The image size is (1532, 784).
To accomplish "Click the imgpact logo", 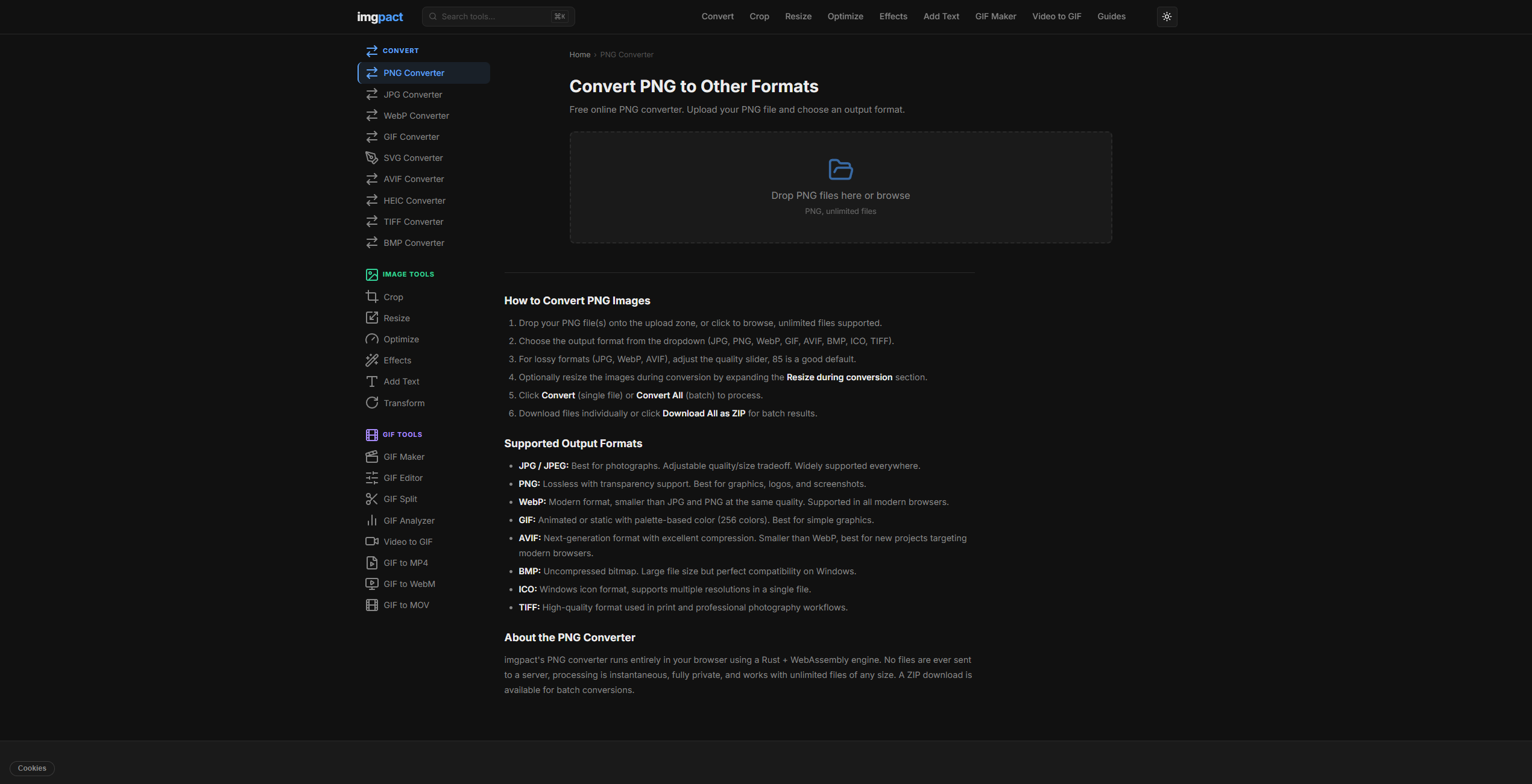I will pyautogui.click(x=380, y=17).
